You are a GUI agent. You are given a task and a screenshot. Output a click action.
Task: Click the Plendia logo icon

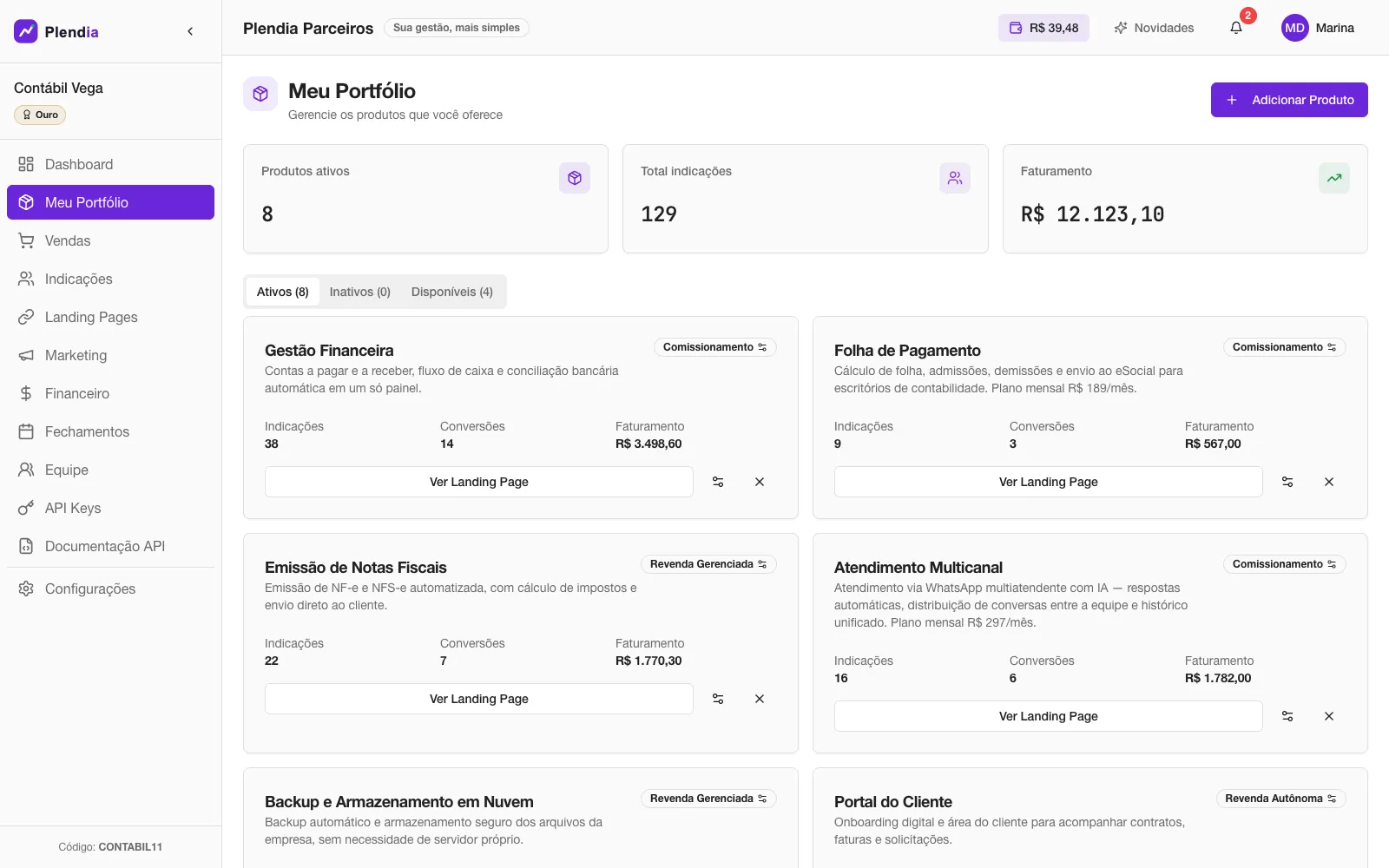coord(26,31)
